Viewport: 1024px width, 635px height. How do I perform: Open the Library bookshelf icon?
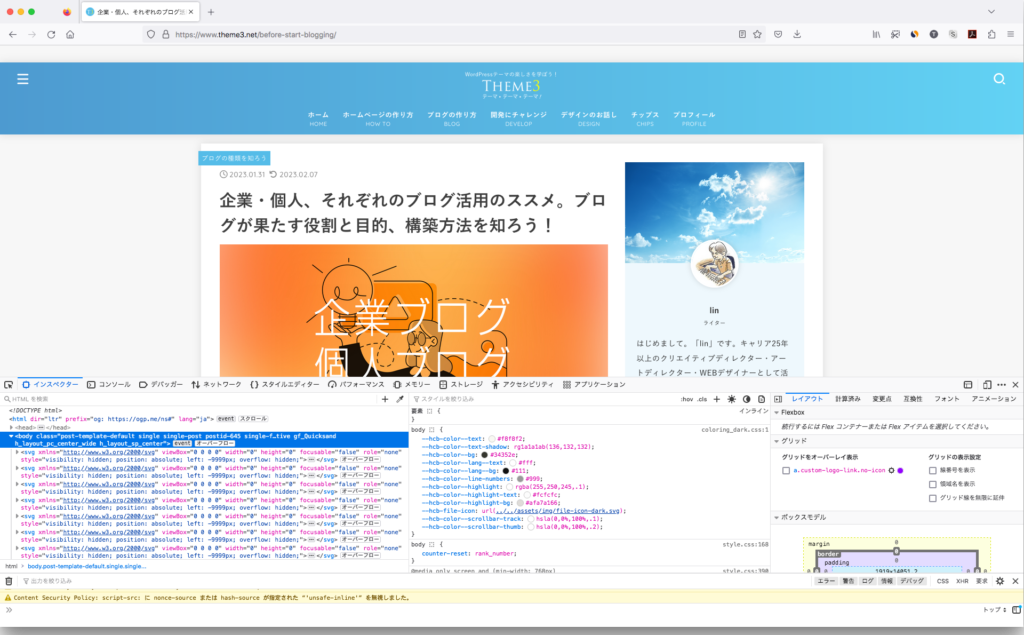tap(876, 35)
